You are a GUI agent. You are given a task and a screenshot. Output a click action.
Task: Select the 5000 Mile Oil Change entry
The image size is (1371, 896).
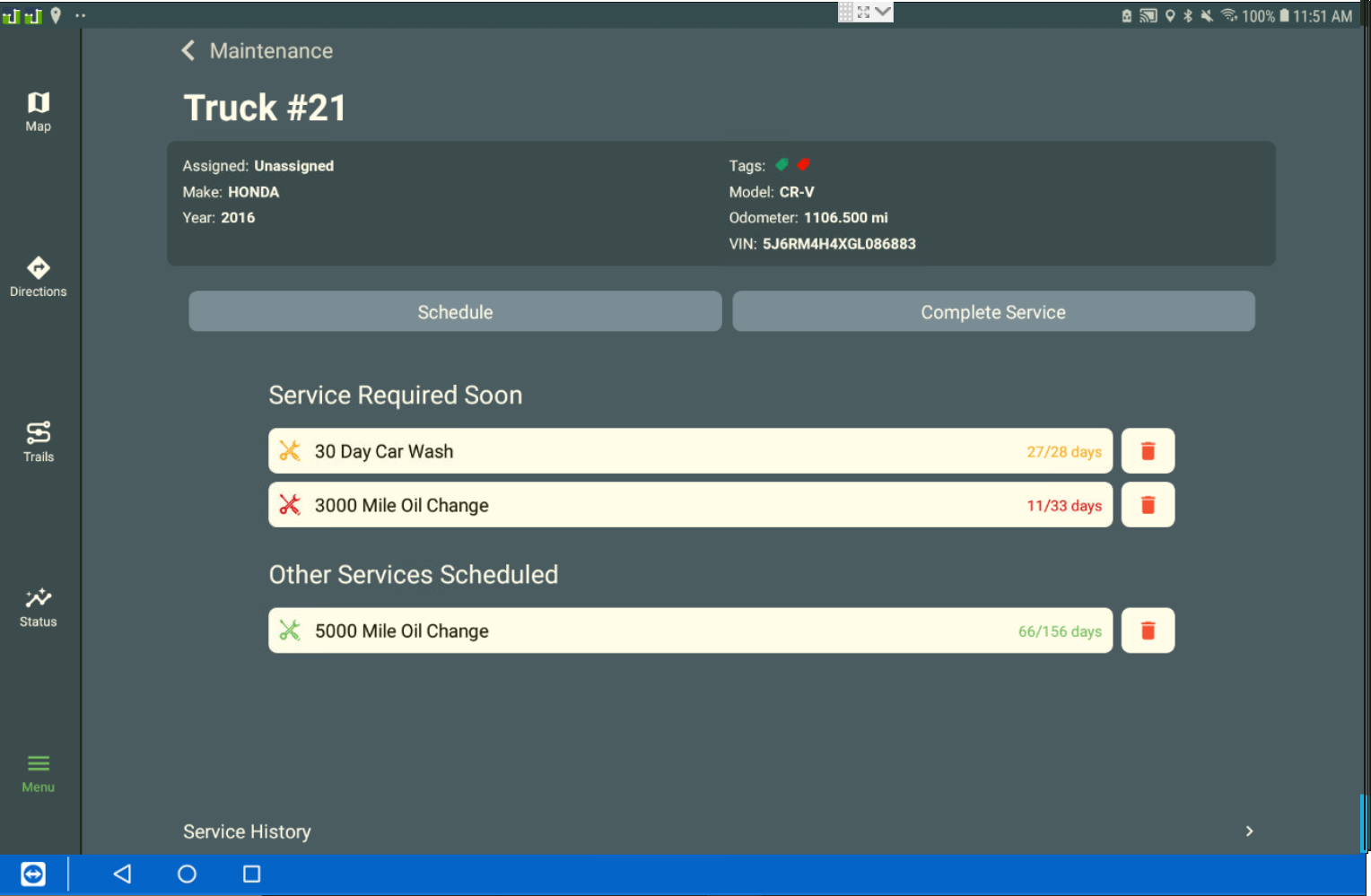pos(689,631)
